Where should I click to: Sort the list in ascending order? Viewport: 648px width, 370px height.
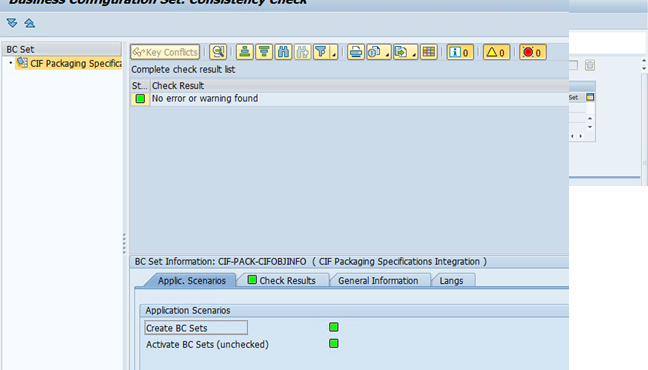245,52
